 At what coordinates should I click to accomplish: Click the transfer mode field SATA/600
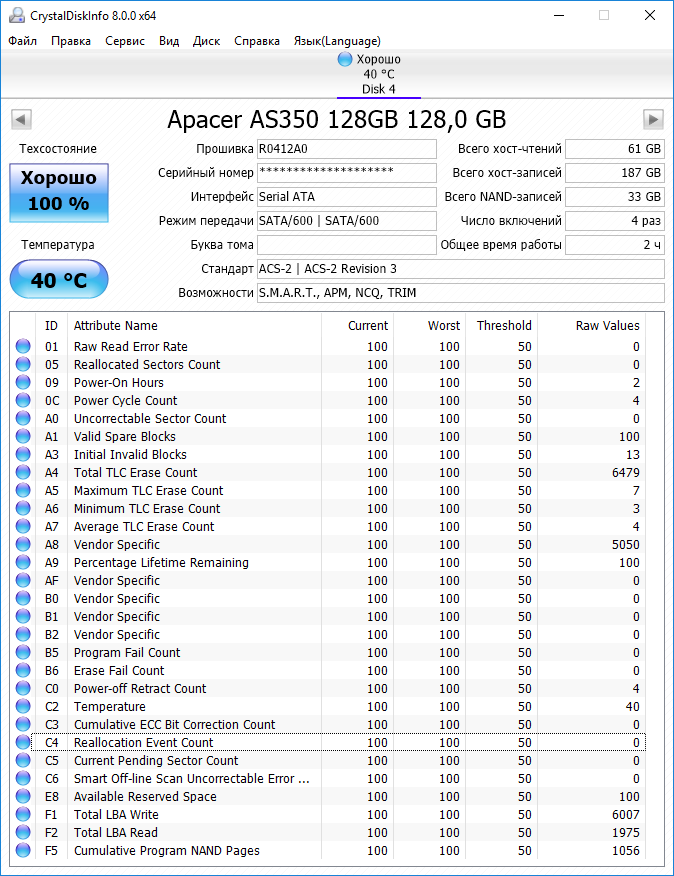pyautogui.click(x=347, y=221)
